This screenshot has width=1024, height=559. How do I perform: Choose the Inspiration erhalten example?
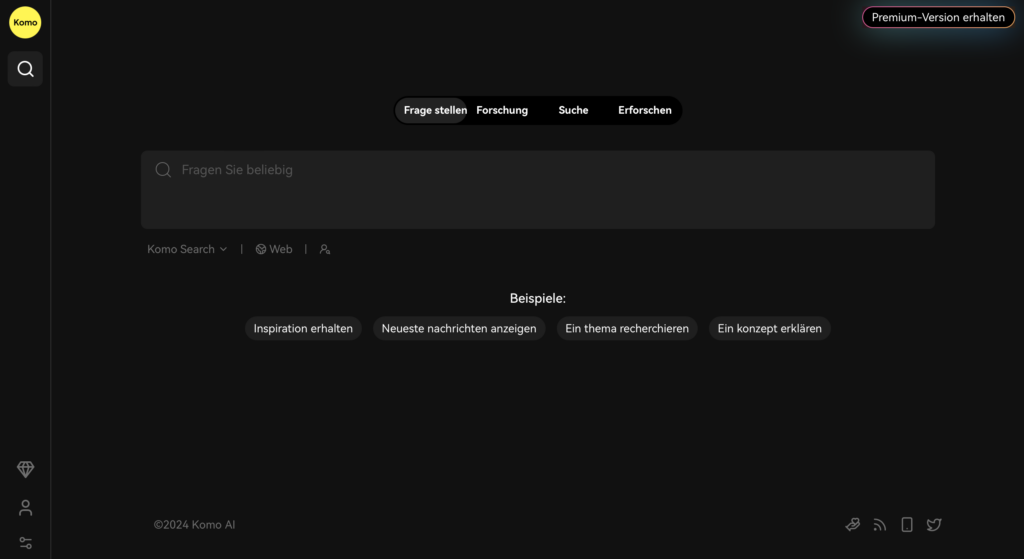(x=303, y=328)
